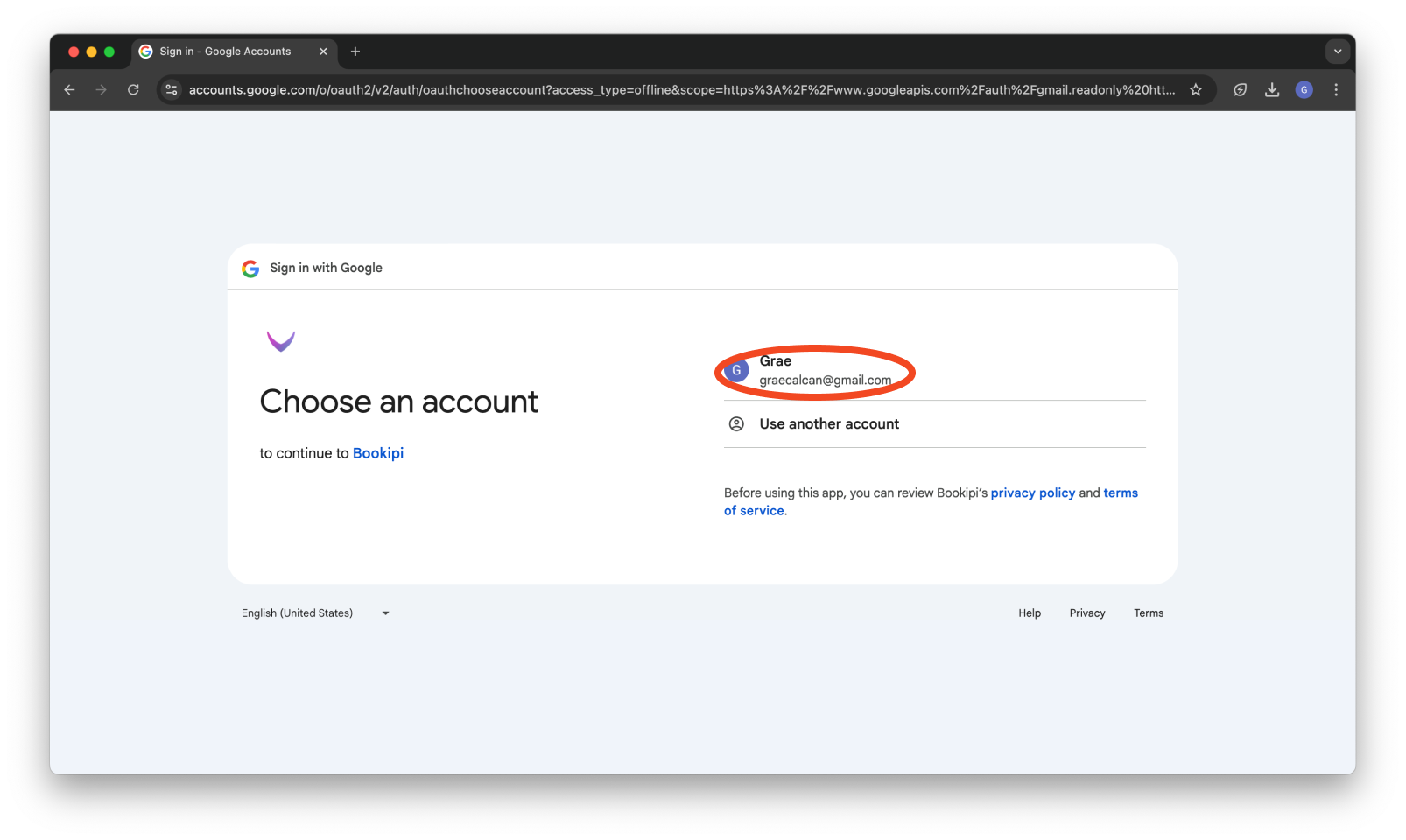This screenshot has width=1406, height=840.
Task: Reload the page with the refresh icon
Action: pos(133,89)
